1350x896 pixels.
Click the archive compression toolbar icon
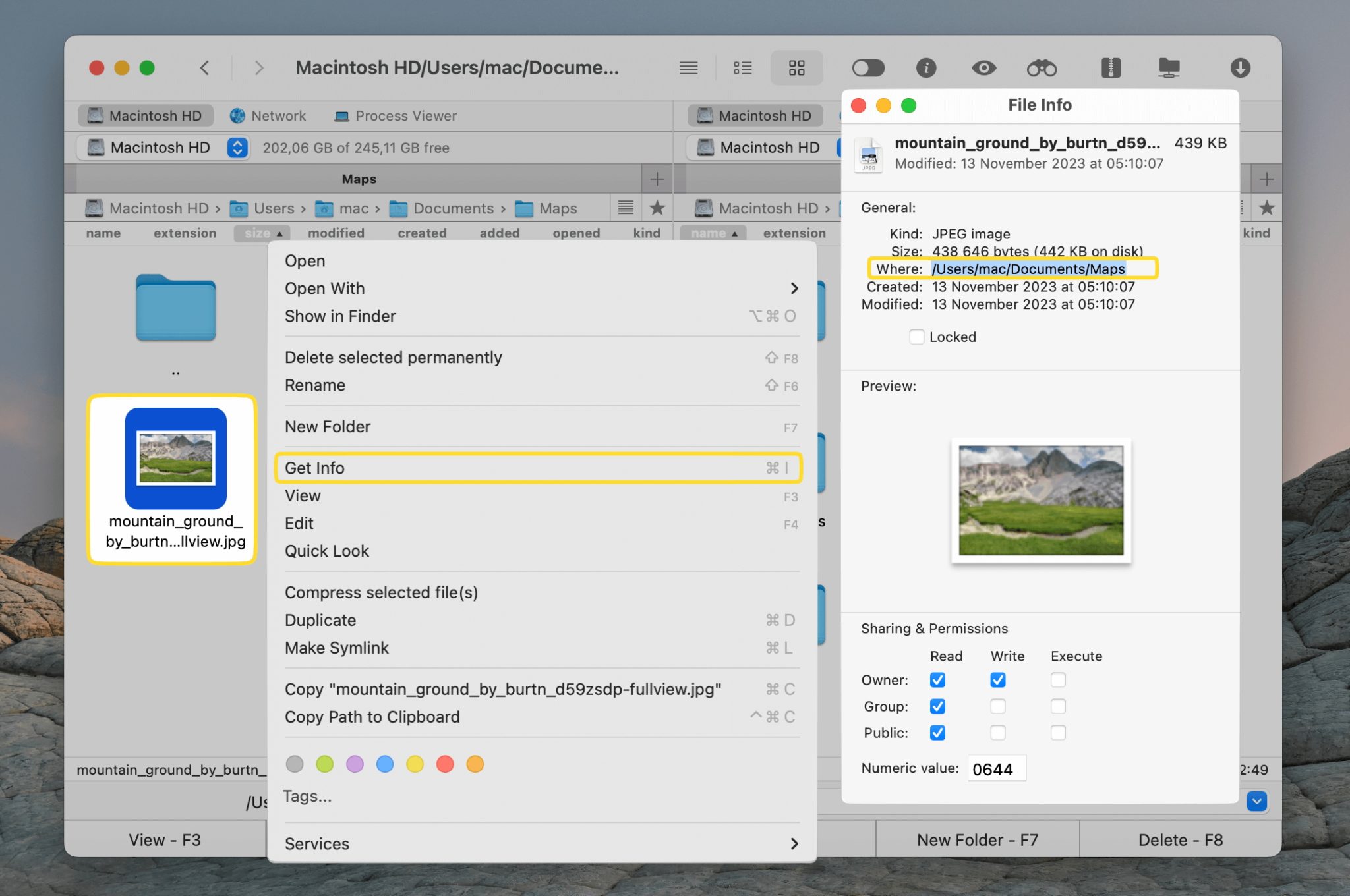[1109, 67]
